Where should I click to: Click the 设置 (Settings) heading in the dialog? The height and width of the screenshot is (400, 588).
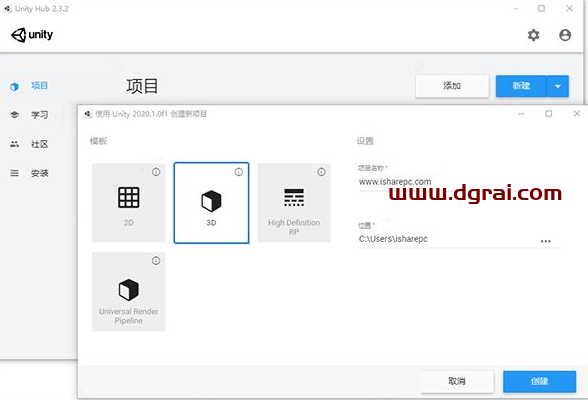click(365, 141)
